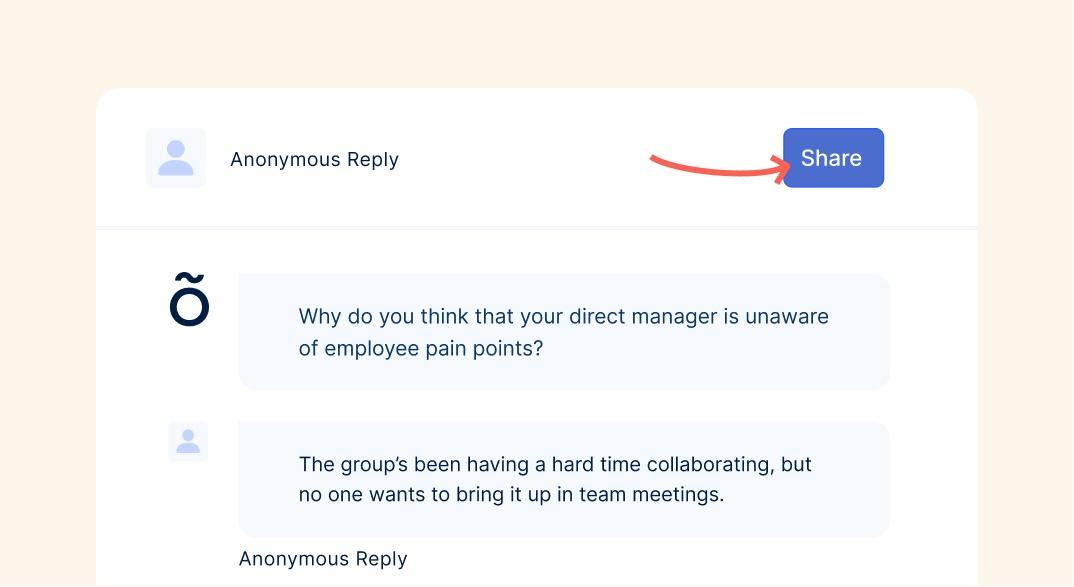Select the direct manager question bubble
This screenshot has width=1074, height=587.
(x=564, y=332)
